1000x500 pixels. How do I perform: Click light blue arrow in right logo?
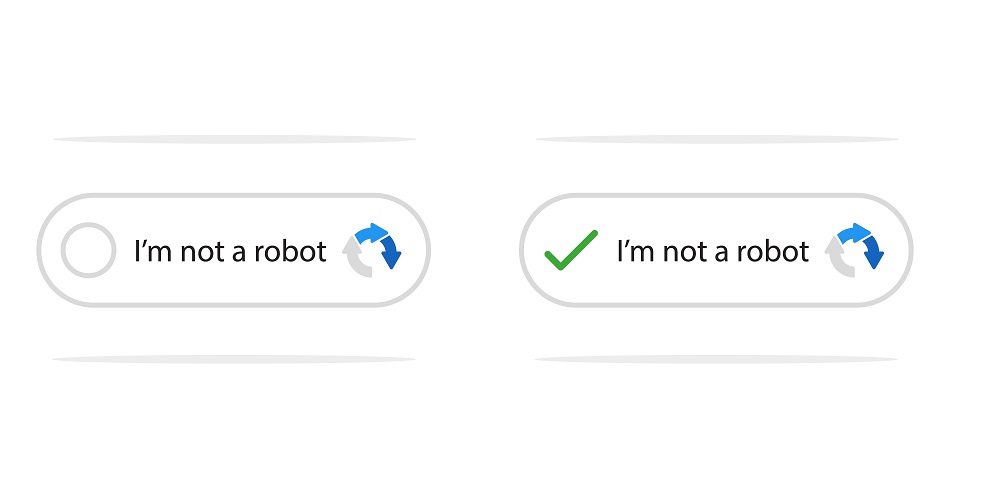click(854, 233)
